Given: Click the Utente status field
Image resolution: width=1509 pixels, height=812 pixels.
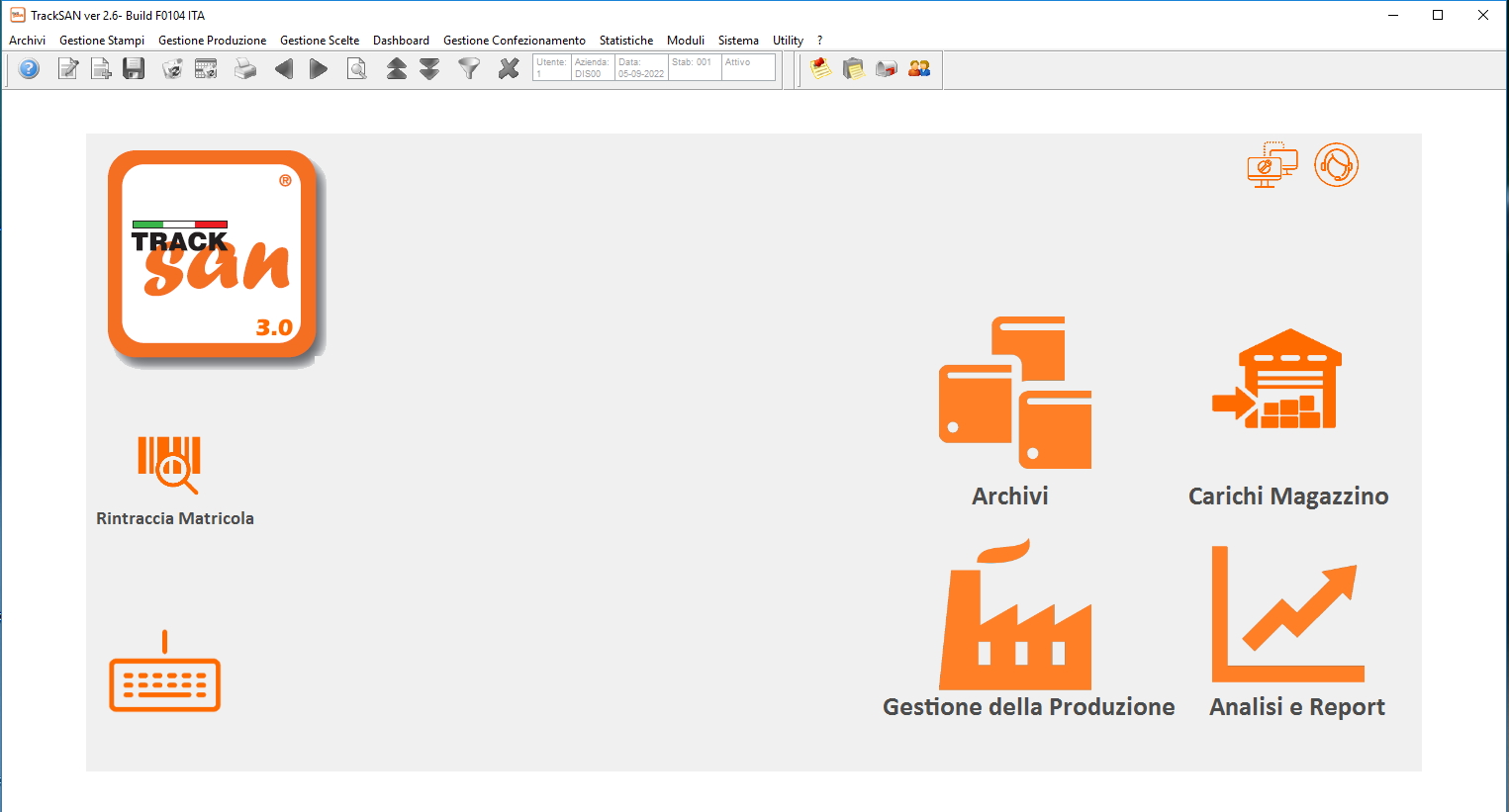Looking at the screenshot, I should tap(552, 67).
